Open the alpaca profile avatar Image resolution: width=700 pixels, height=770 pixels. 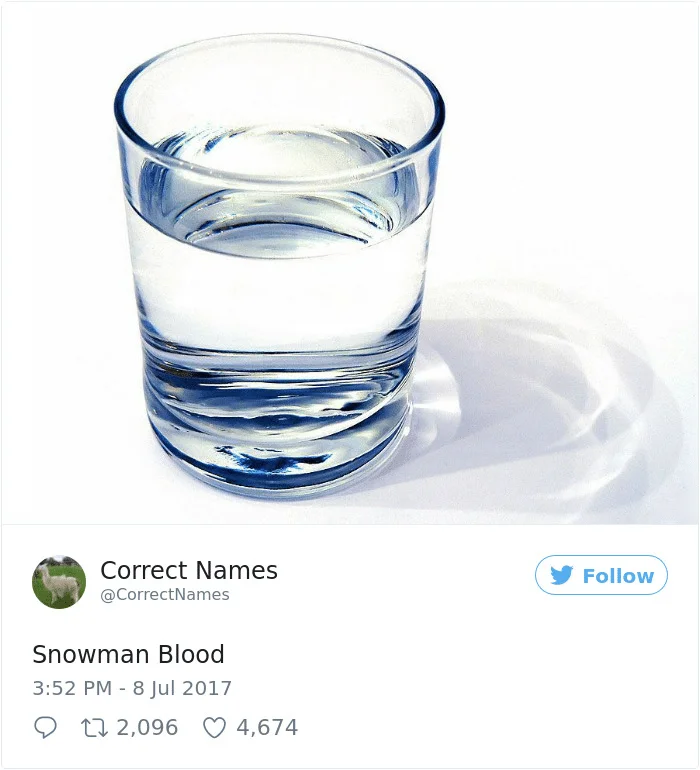[59, 582]
